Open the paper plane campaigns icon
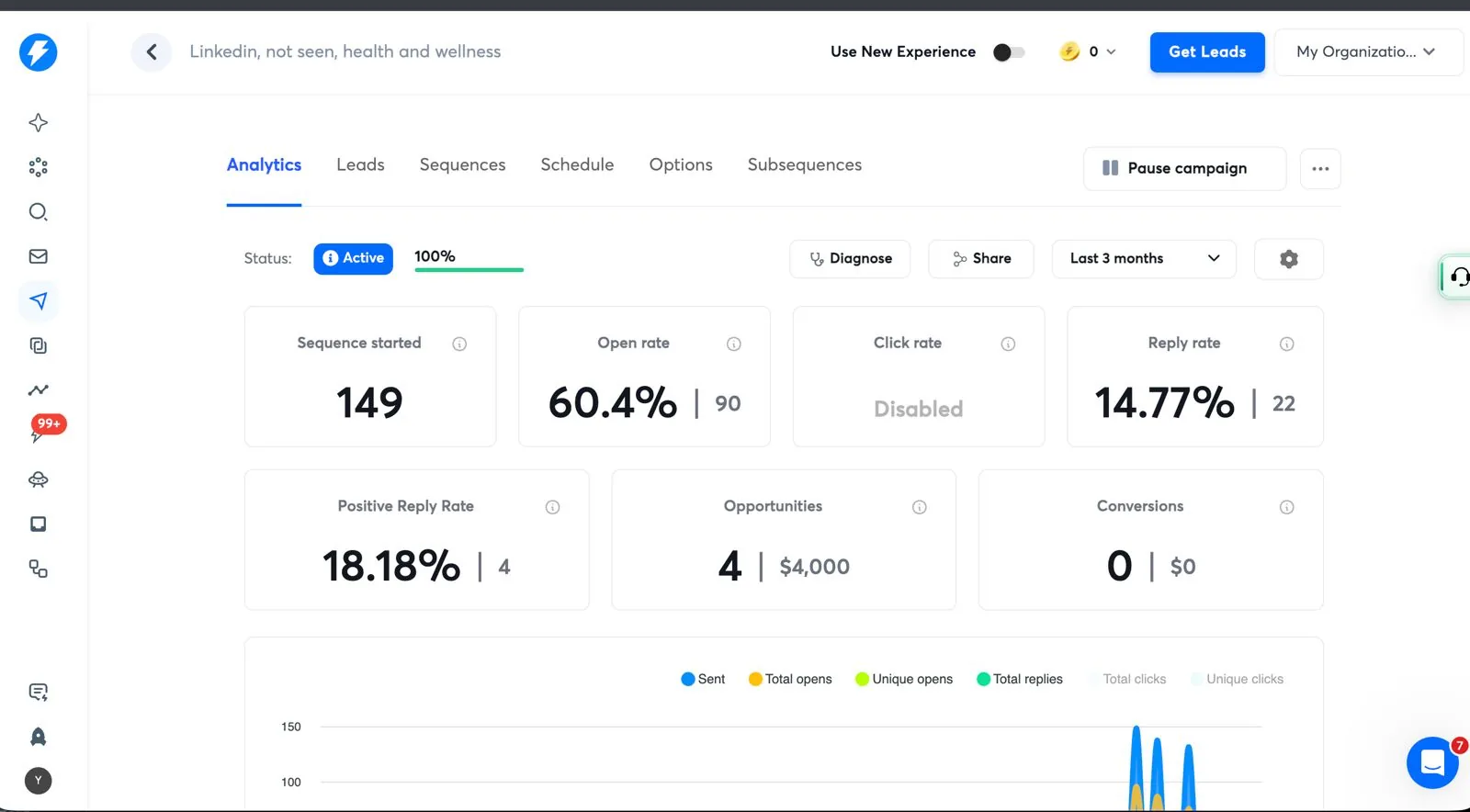Image resolution: width=1470 pixels, height=812 pixels. click(x=38, y=300)
